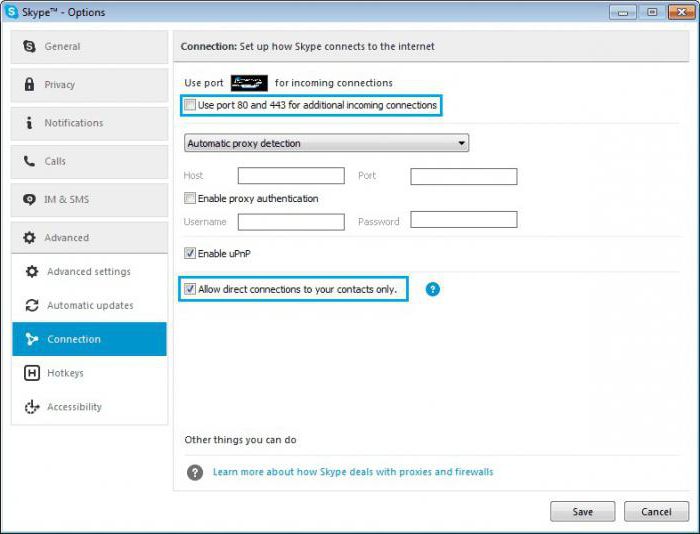
Task: Click the Connection nodes icon
Action: click(x=32, y=339)
